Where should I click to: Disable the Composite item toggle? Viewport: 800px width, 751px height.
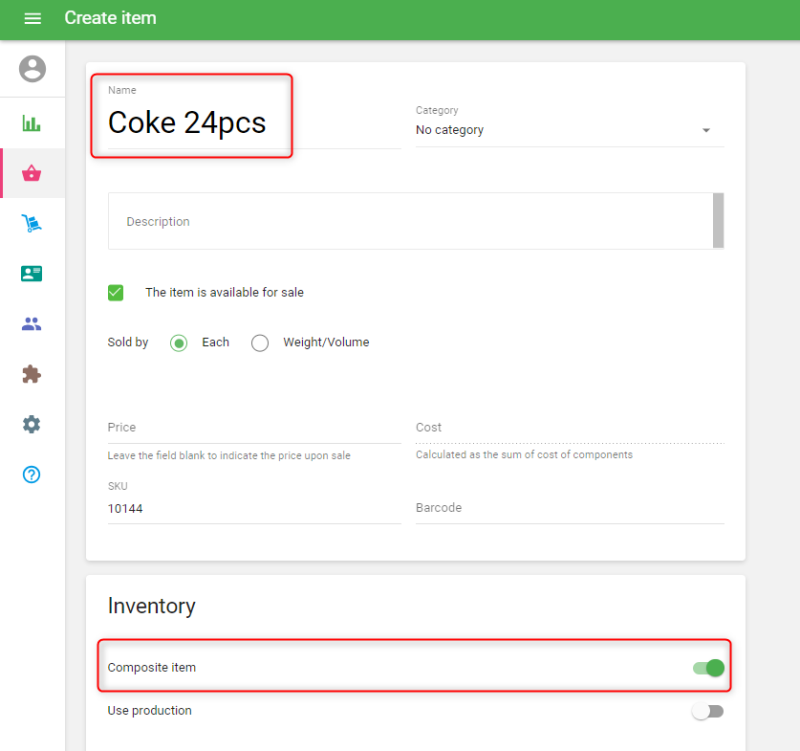click(x=708, y=667)
